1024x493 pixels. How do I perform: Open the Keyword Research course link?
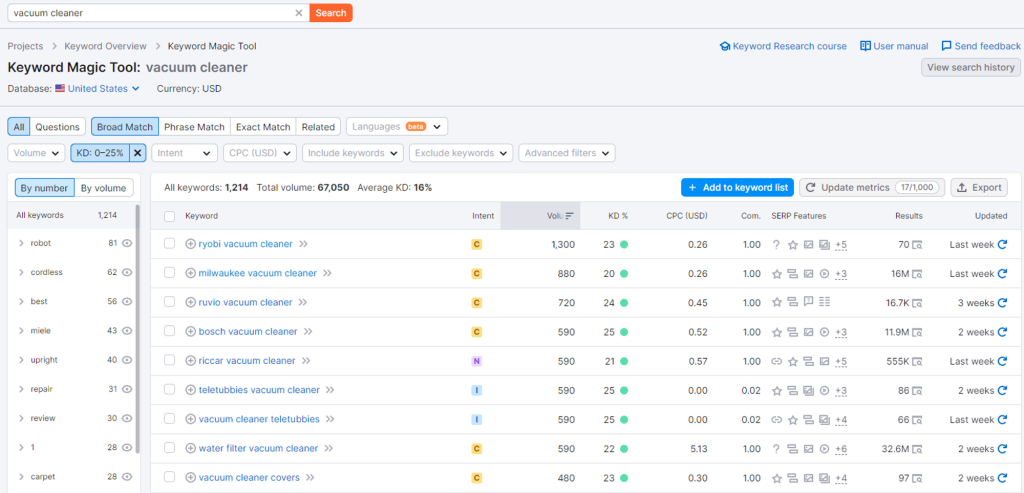point(783,46)
